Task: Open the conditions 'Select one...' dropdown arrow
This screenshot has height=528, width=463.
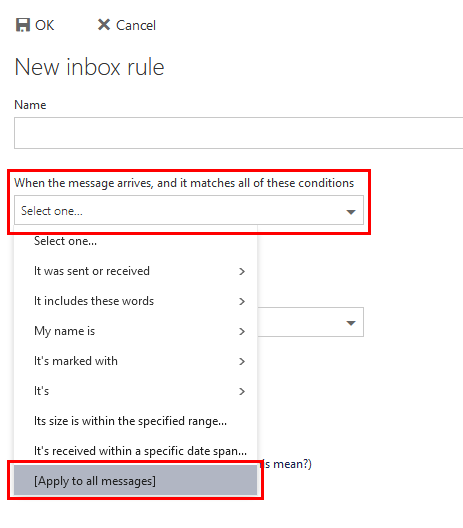Action: 351,212
